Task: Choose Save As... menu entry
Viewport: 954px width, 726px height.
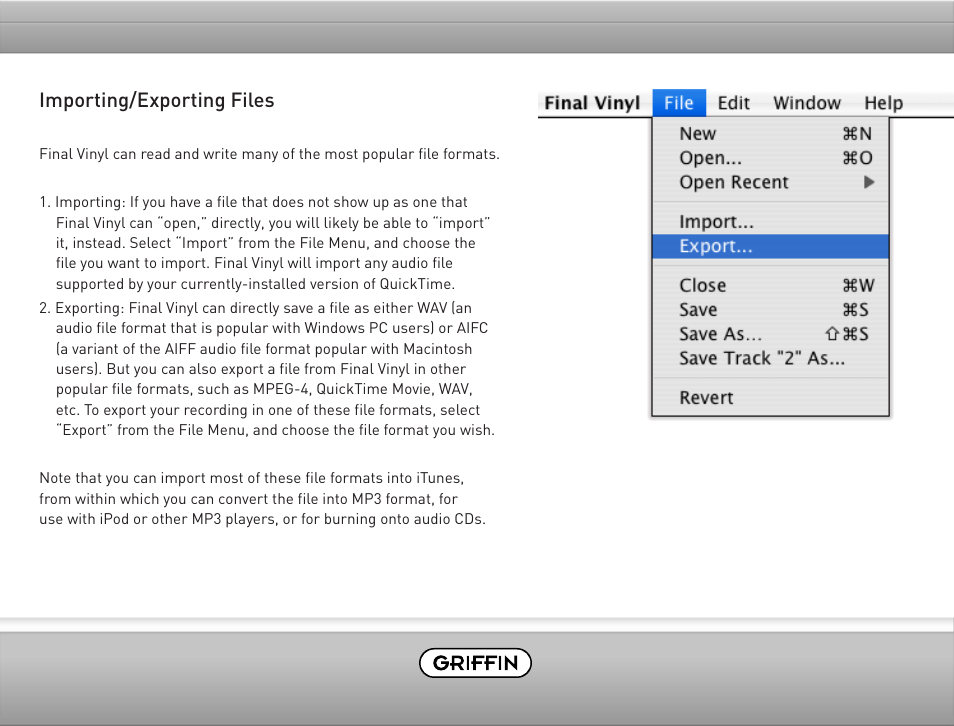Action: point(770,333)
